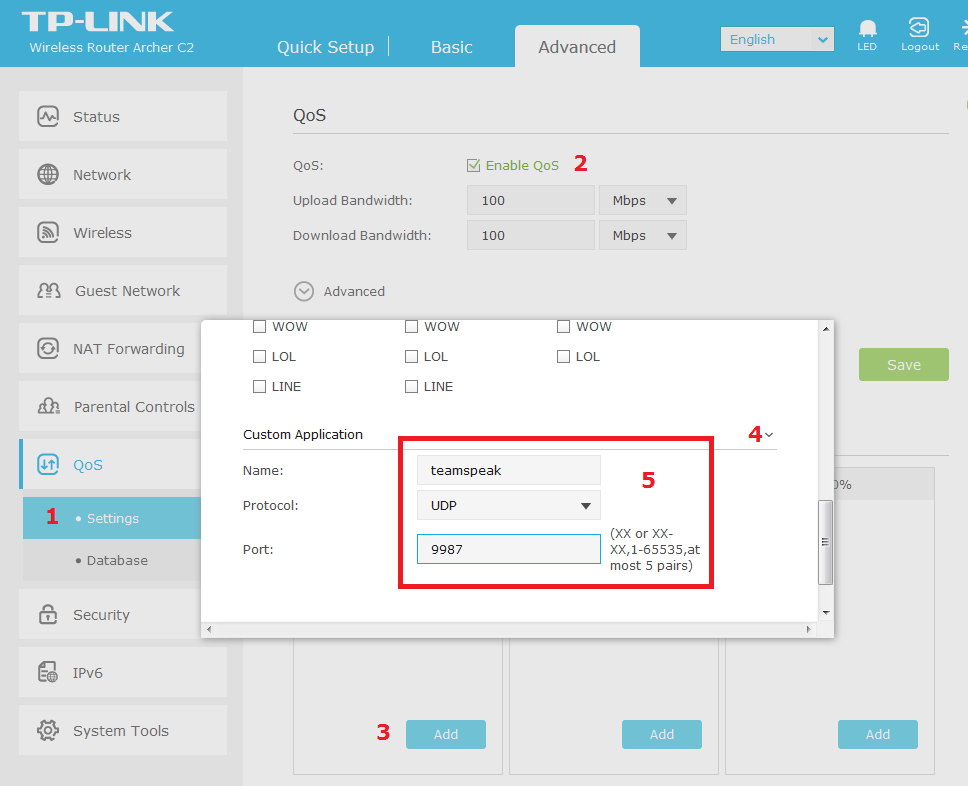This screenshot has width=968, height=786.
Task: Click the Security padlock icon
Action: (48, 615)
